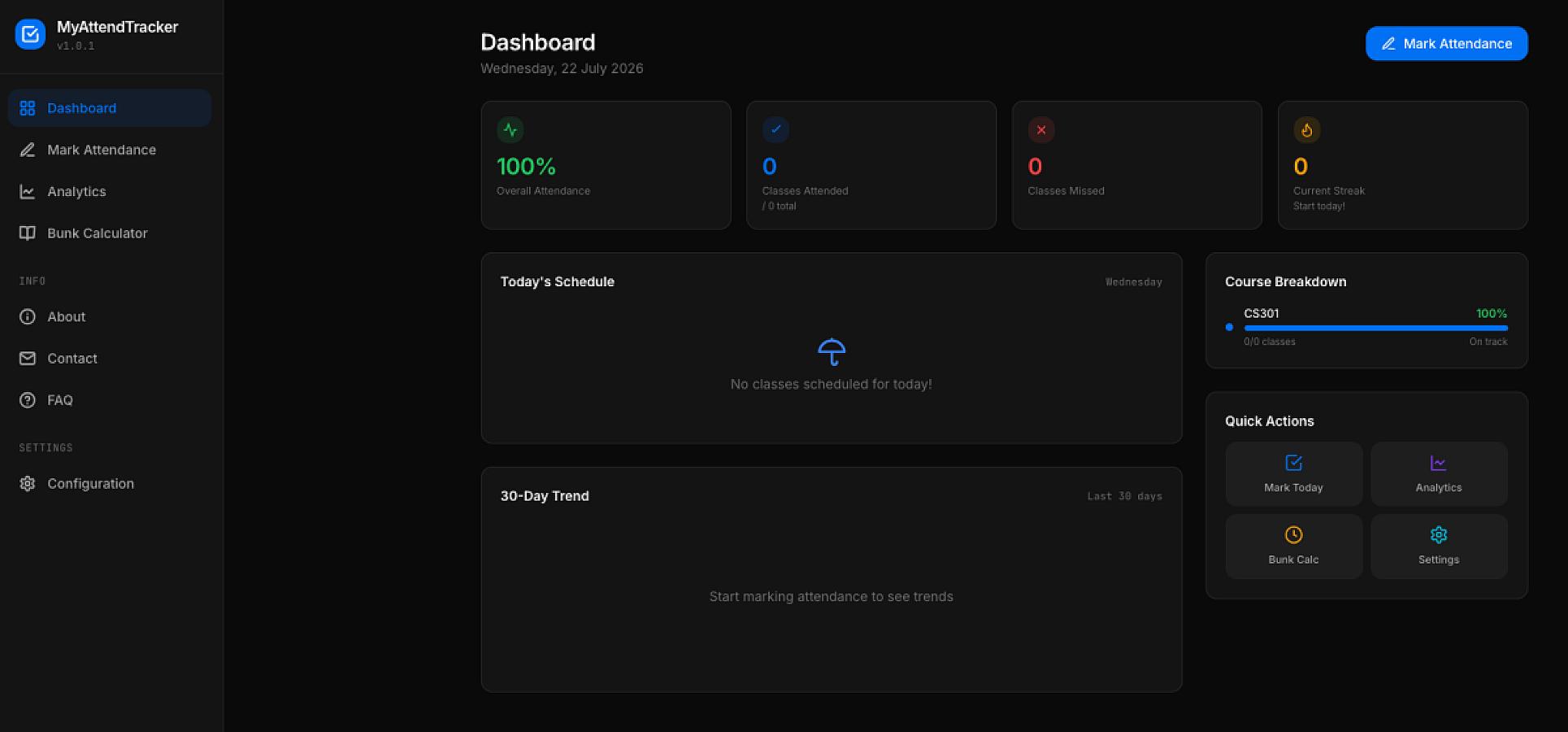Click the 'Start today!' text
Image resolution: width=1568 pixels, height=732 pixels.
point(1319,207)
